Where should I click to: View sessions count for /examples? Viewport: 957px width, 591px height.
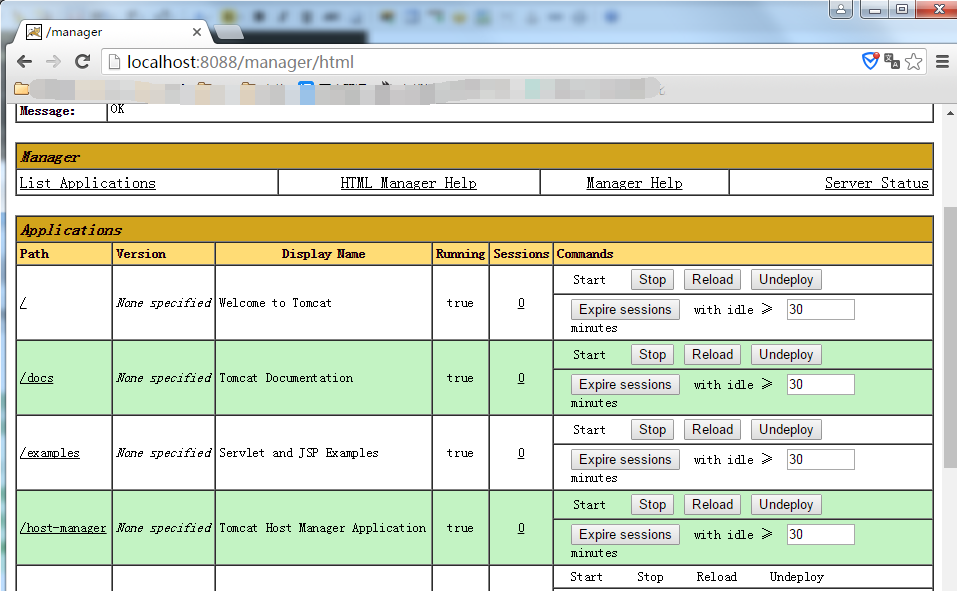[x=521, y=453]
